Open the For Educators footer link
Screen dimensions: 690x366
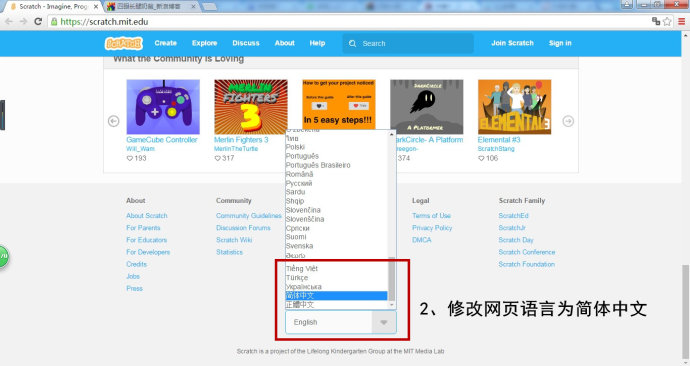147,240
